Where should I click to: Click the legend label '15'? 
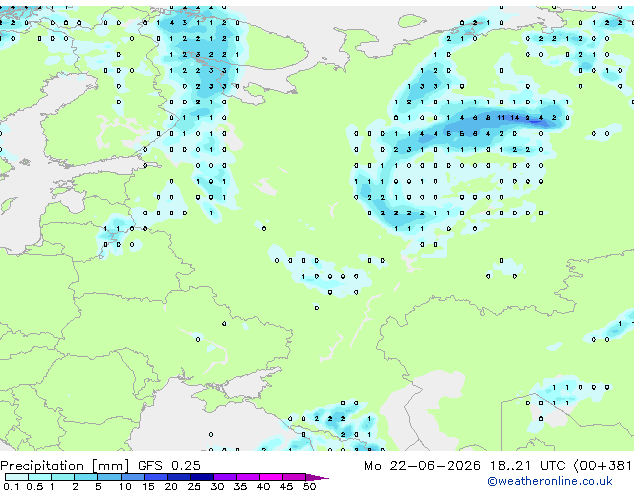[148, 486]
